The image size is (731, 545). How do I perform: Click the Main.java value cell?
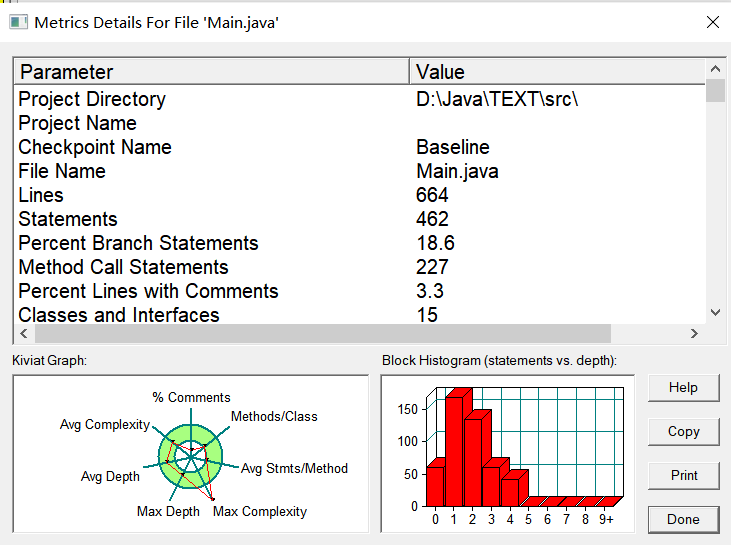[x=457, y=171]
